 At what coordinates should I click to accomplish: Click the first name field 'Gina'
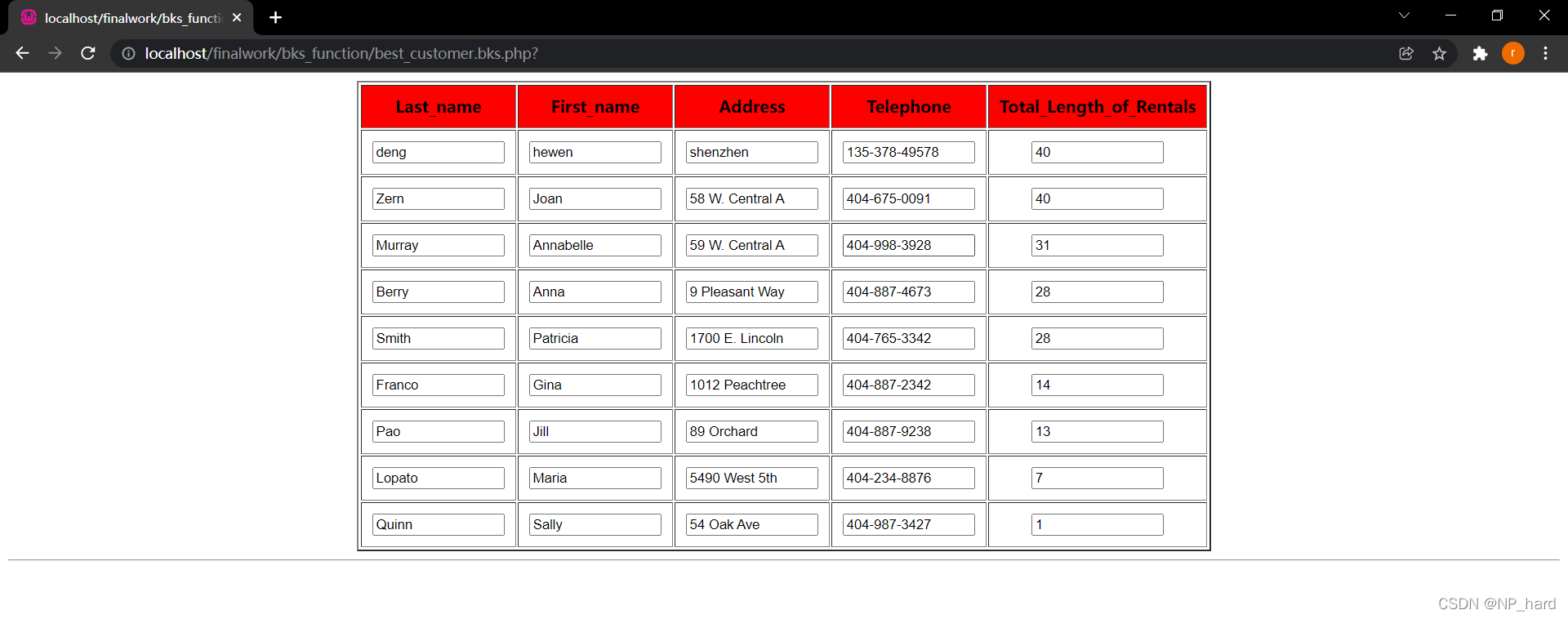(x=595, y=385)
